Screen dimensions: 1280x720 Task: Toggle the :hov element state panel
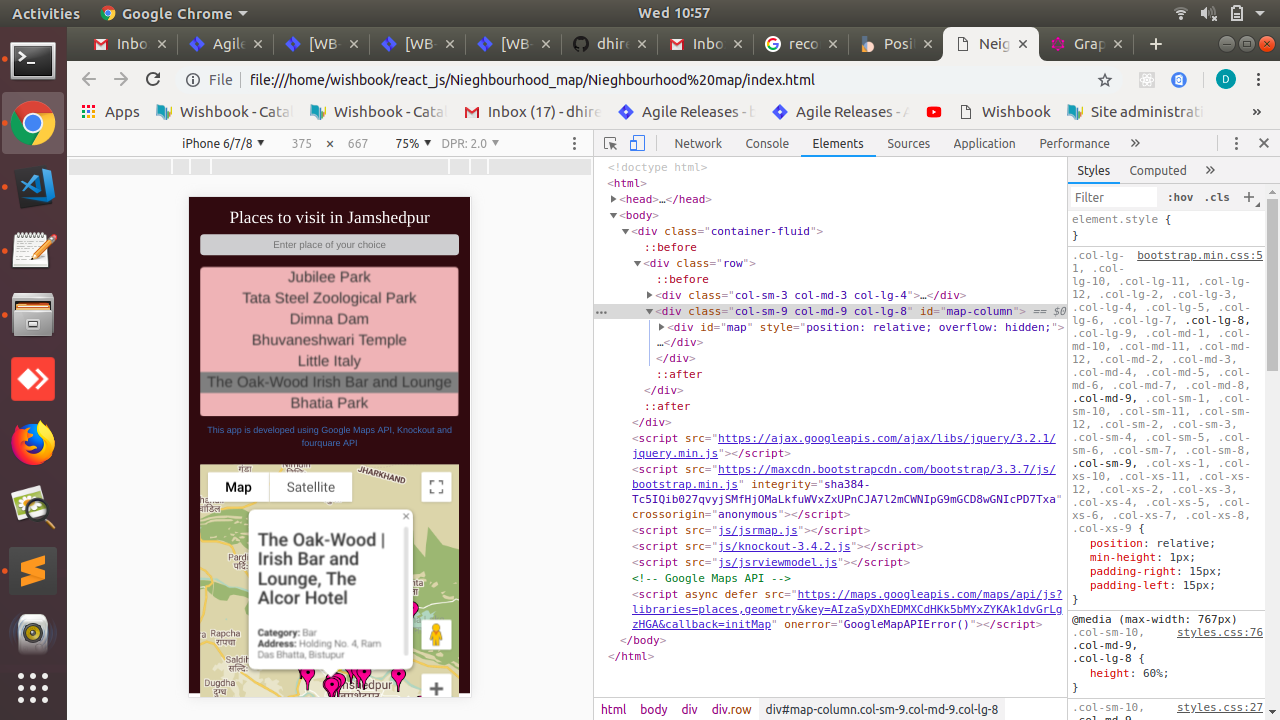click(1180, 198)
